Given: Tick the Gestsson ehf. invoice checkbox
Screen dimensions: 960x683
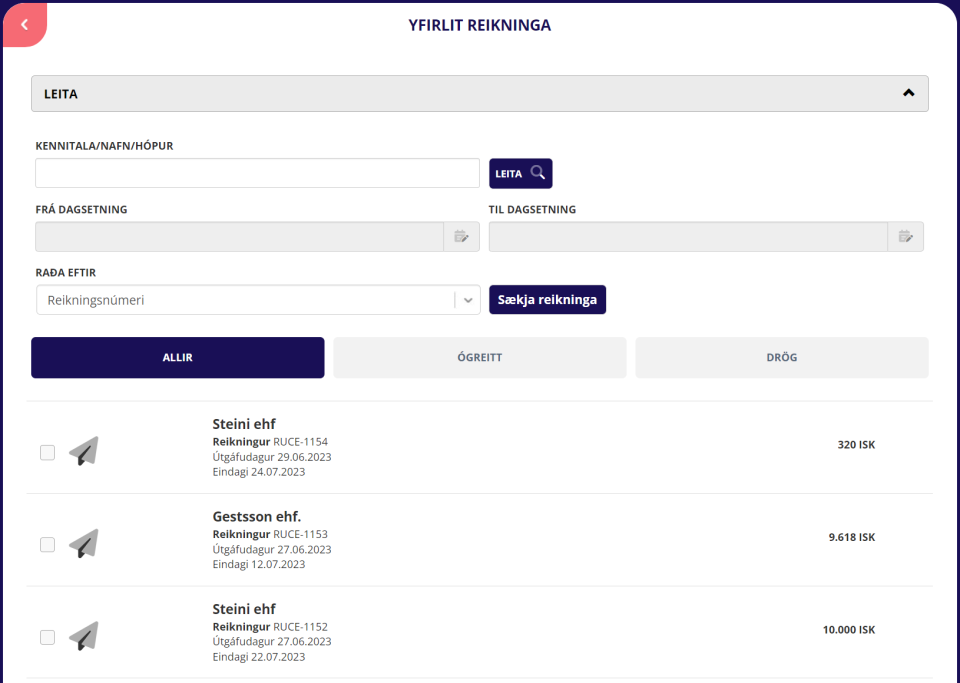Looking at the screenshot, I should coord(47,545).
